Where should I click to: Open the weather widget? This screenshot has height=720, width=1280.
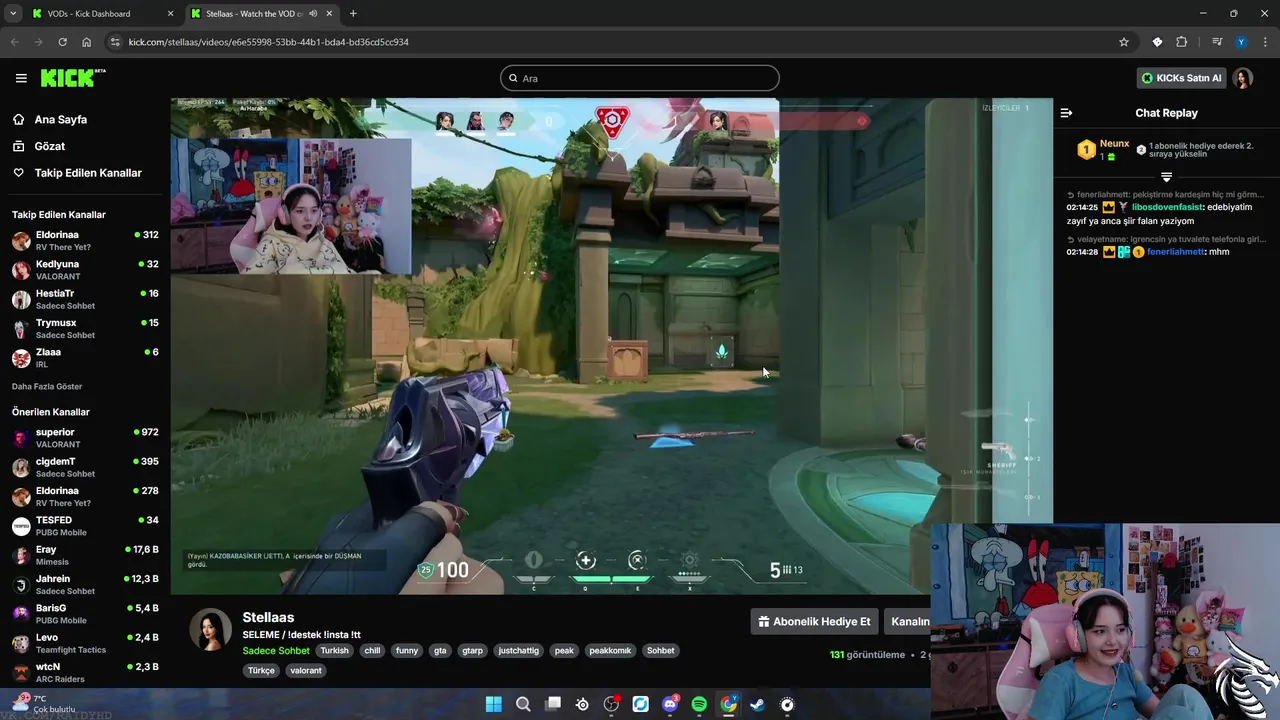(45, 703)
